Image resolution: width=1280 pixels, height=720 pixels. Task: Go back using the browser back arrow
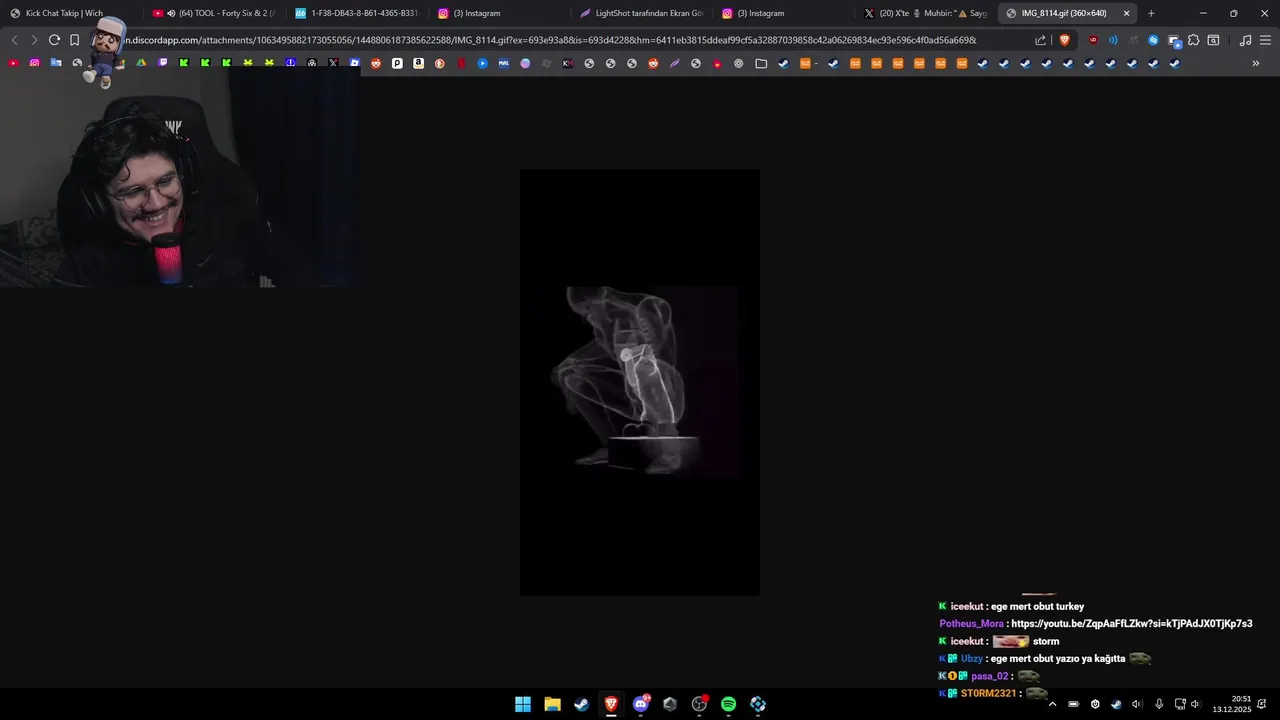(14, 40)
